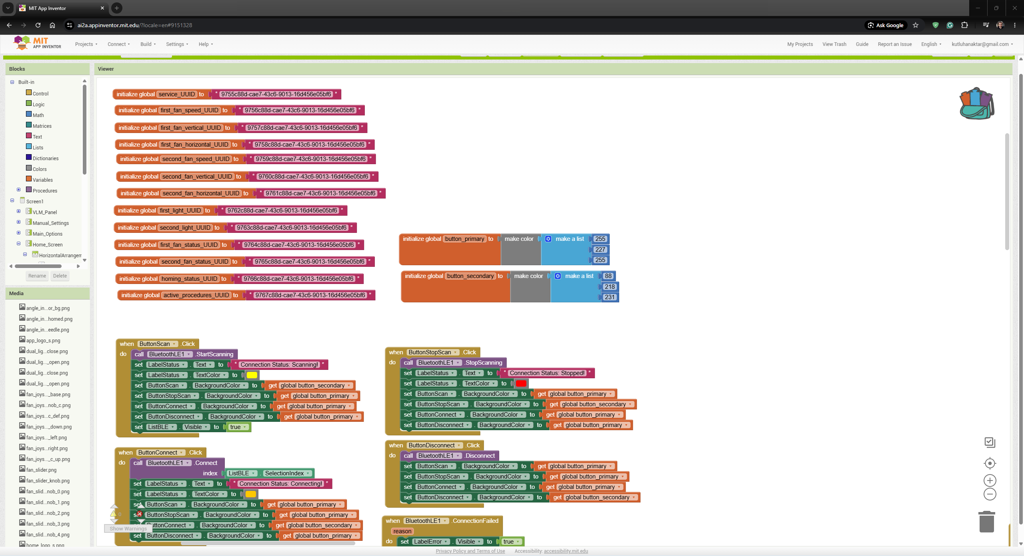Open the Settings menu
The image size is (1024, 556).
[x=176, y=44]
